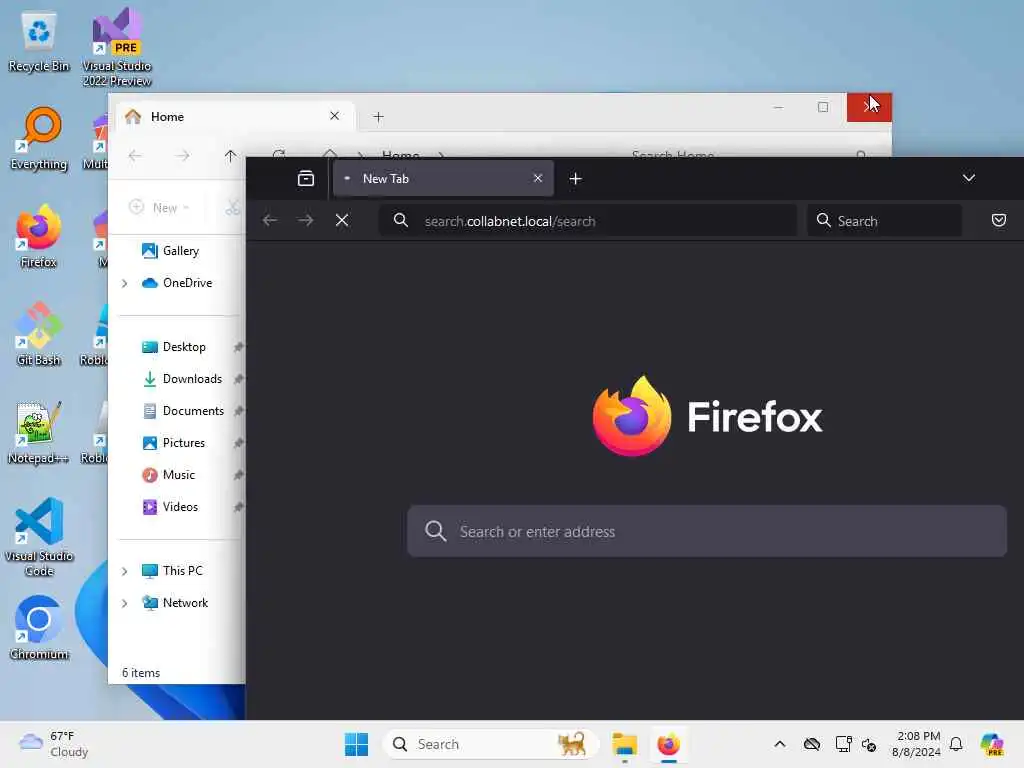Click the 6 items status text
The width and height of the screenshot is (1024, 768).
click(x=141, y=673)
